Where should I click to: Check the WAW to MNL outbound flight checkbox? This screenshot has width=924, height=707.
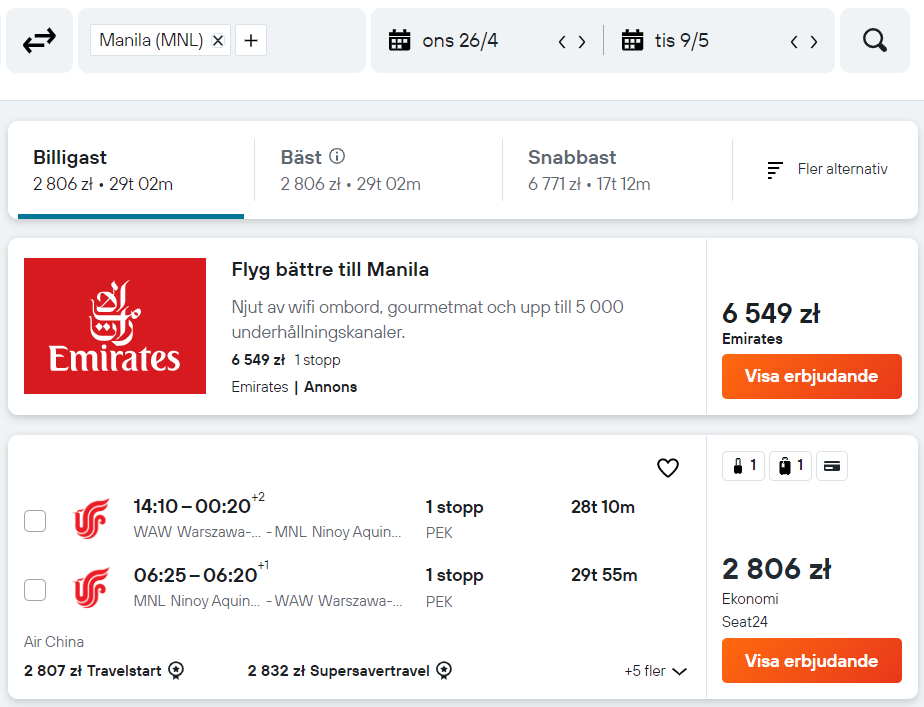(x=35, y=521)
